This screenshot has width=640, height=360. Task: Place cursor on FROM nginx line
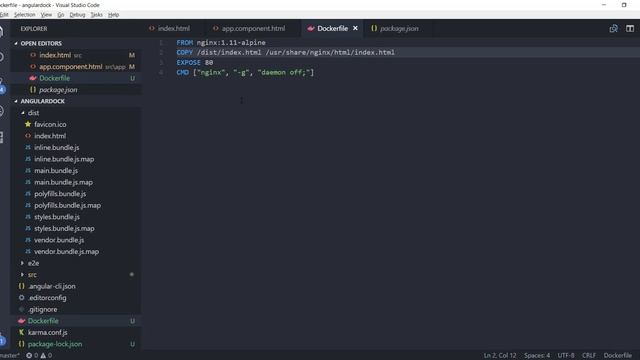(221, 42)
